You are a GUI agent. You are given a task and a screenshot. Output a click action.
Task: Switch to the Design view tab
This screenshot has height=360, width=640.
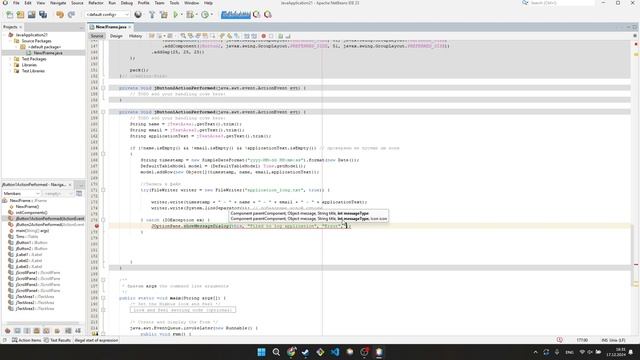[x=116, y=36]
